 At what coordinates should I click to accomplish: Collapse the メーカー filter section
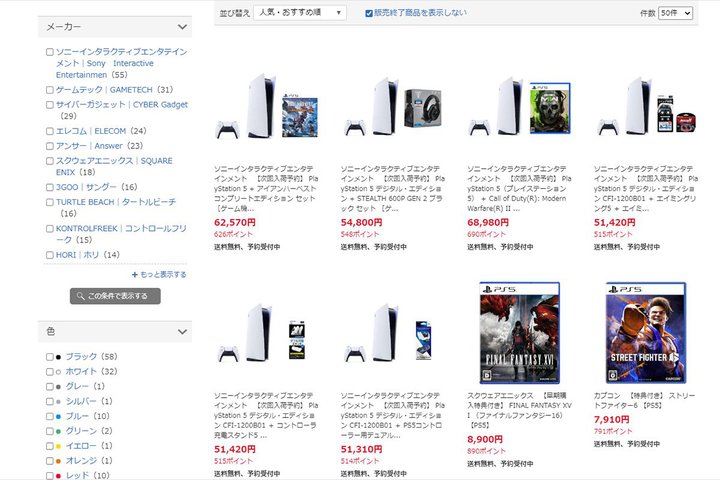pos(182,27)
